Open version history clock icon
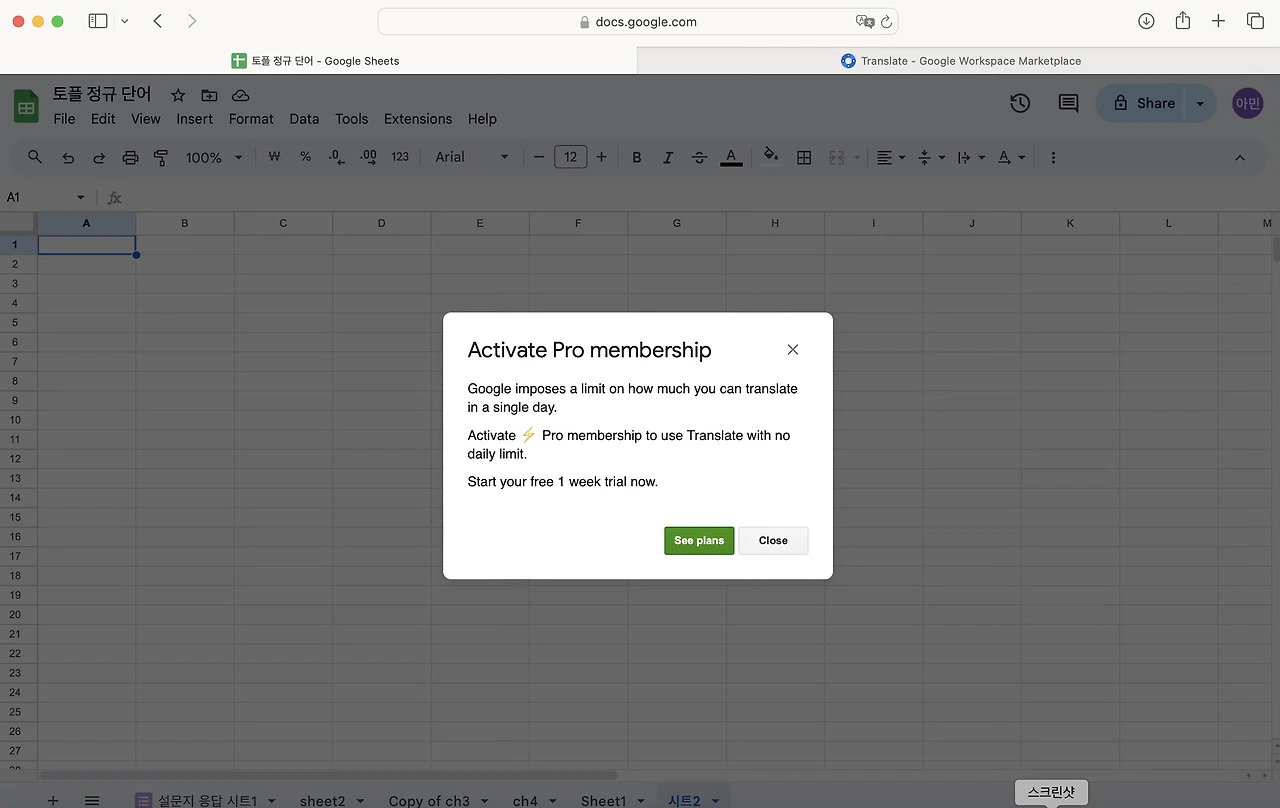The height and width of the screenshot is (808, 1280). tap(1020, 103)
